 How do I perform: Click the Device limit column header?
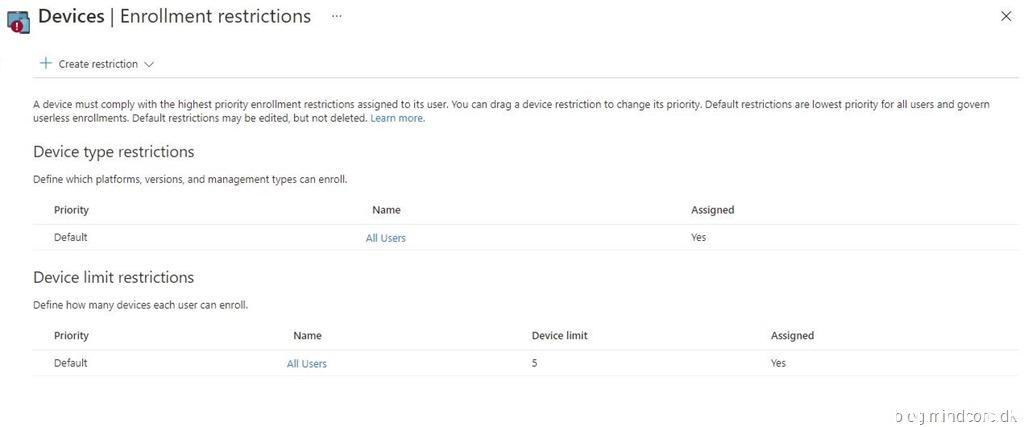[559, 336]
